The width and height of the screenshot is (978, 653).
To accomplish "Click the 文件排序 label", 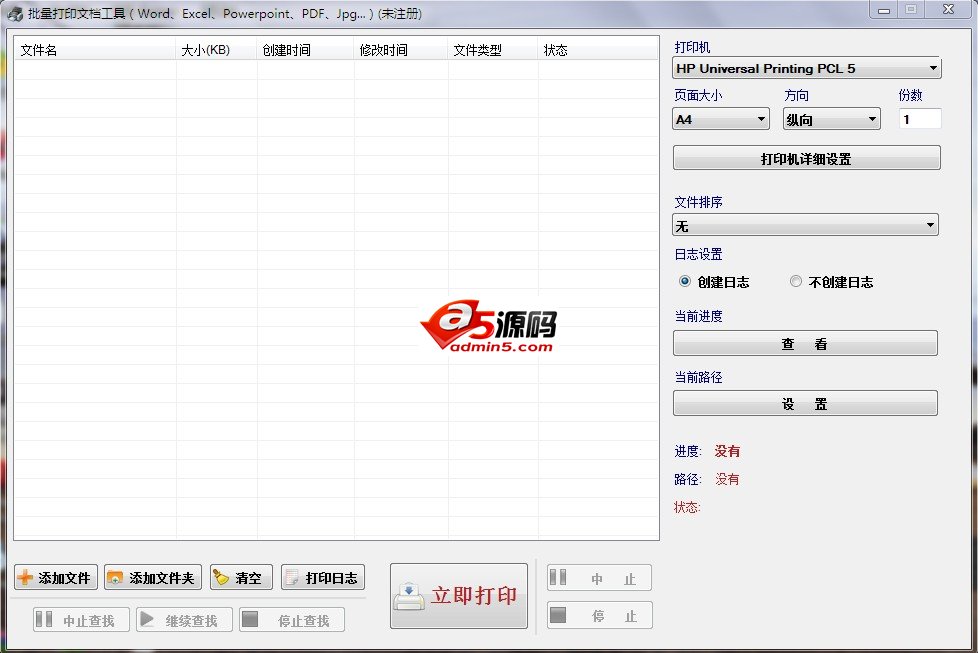I will (x=698, y=202).
